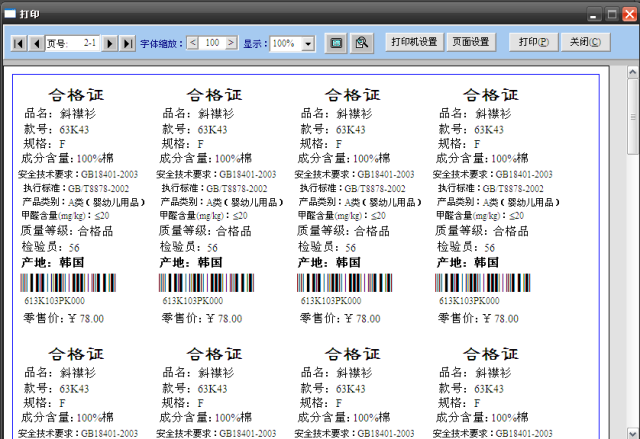Go to the first page
The height and width of the screenshot is (439, 640).
tap(18, 44)
